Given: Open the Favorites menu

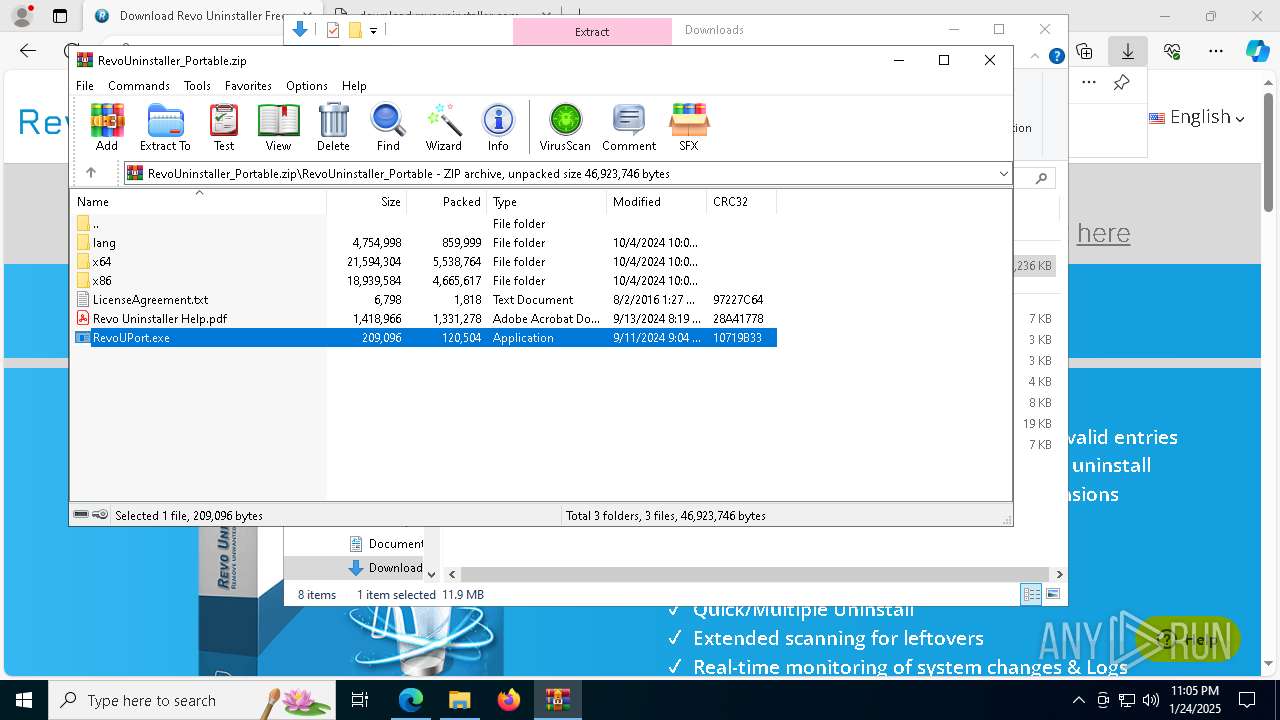Looking at the screenshot, I should [248, 86].
